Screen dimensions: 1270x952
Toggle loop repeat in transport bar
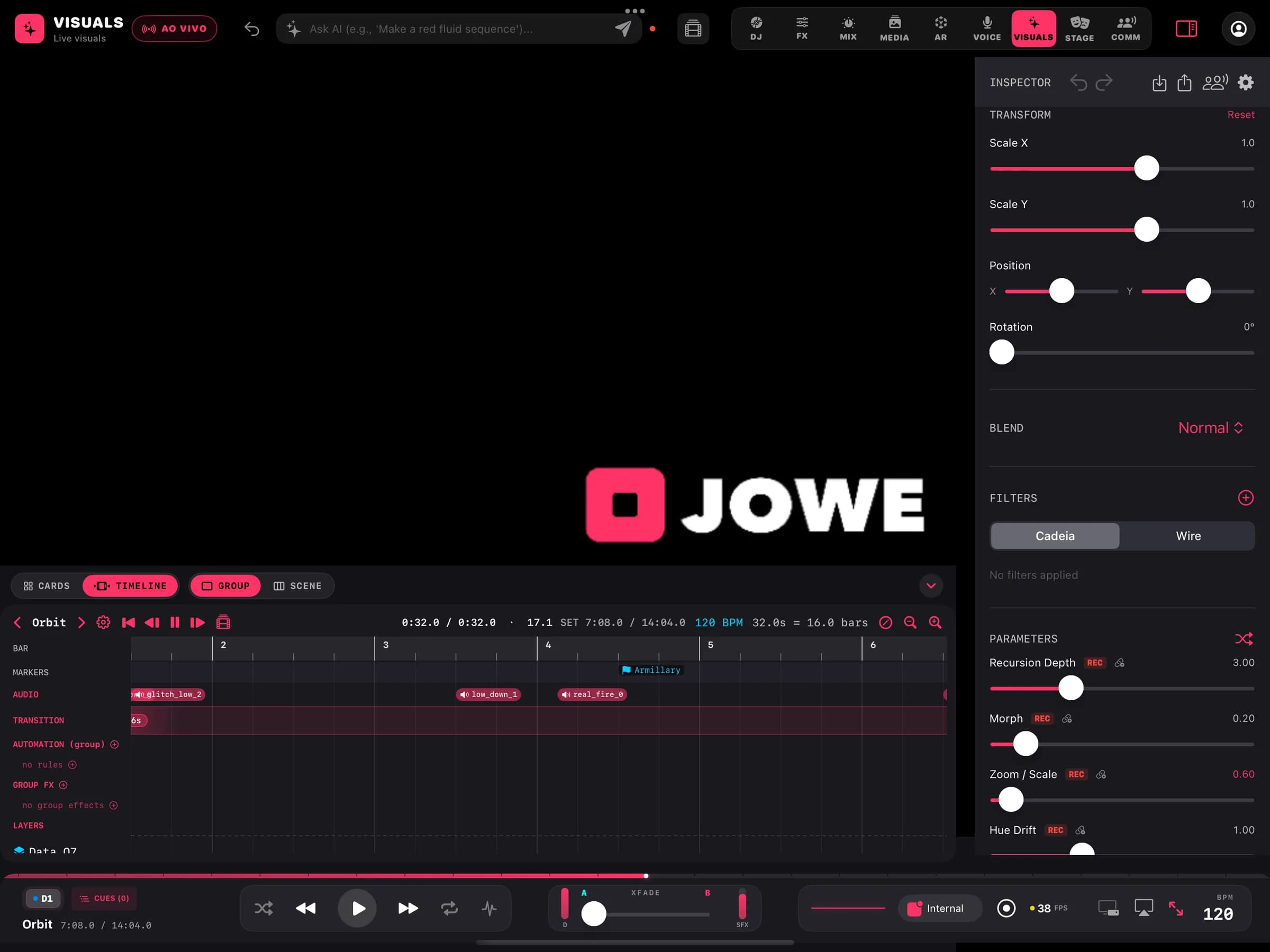point(449,908)
